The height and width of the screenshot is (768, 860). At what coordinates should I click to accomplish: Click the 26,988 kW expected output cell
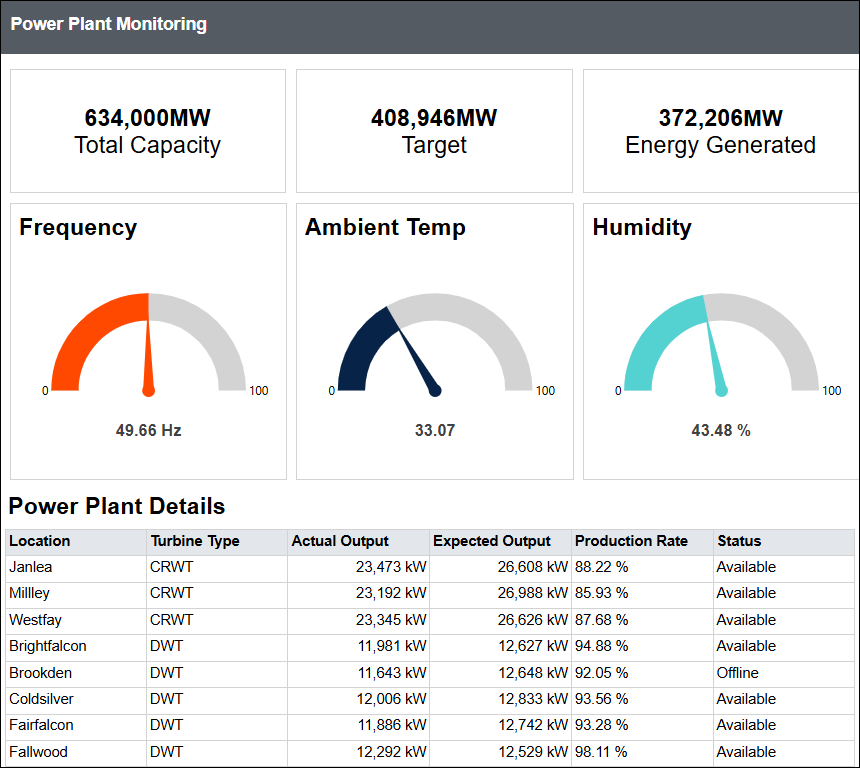click(x=500, y=594)
